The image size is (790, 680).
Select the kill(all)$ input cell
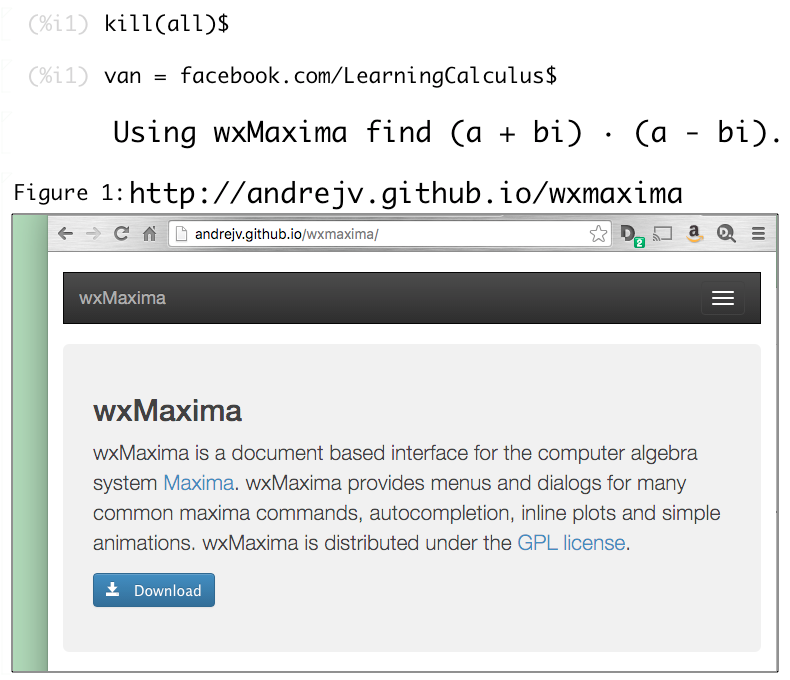[x=166, y=24]
